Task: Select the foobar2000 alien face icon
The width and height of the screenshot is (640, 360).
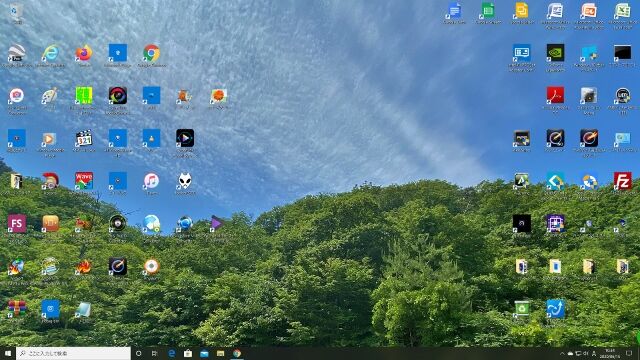Action: [x=185, y=181]
